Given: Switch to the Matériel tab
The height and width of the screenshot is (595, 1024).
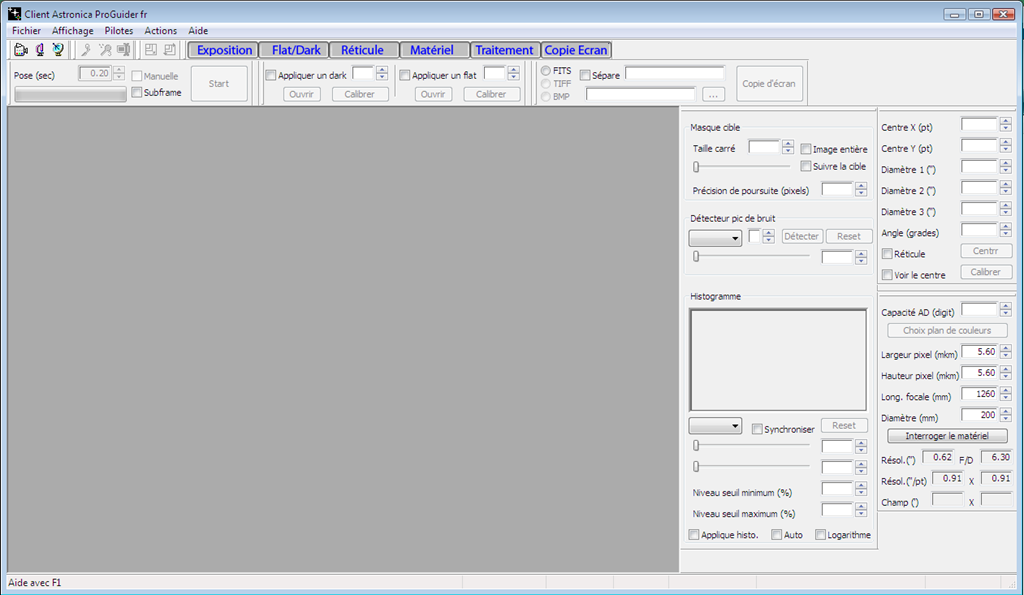Looking at the screenshot, I should [432, 50].
